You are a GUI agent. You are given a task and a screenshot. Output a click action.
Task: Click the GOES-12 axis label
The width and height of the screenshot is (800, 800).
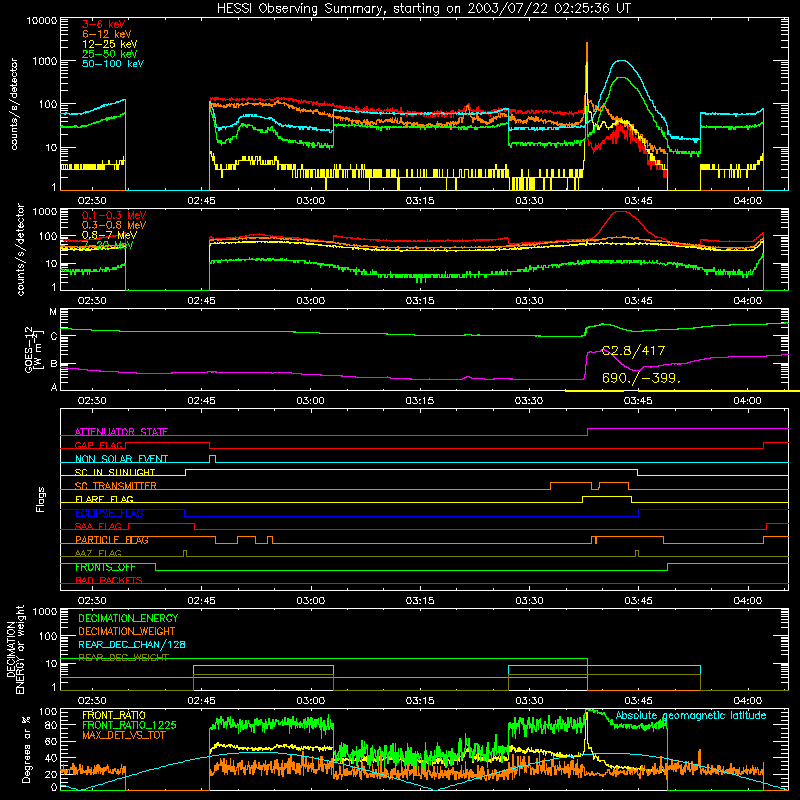tap(33, 349)
